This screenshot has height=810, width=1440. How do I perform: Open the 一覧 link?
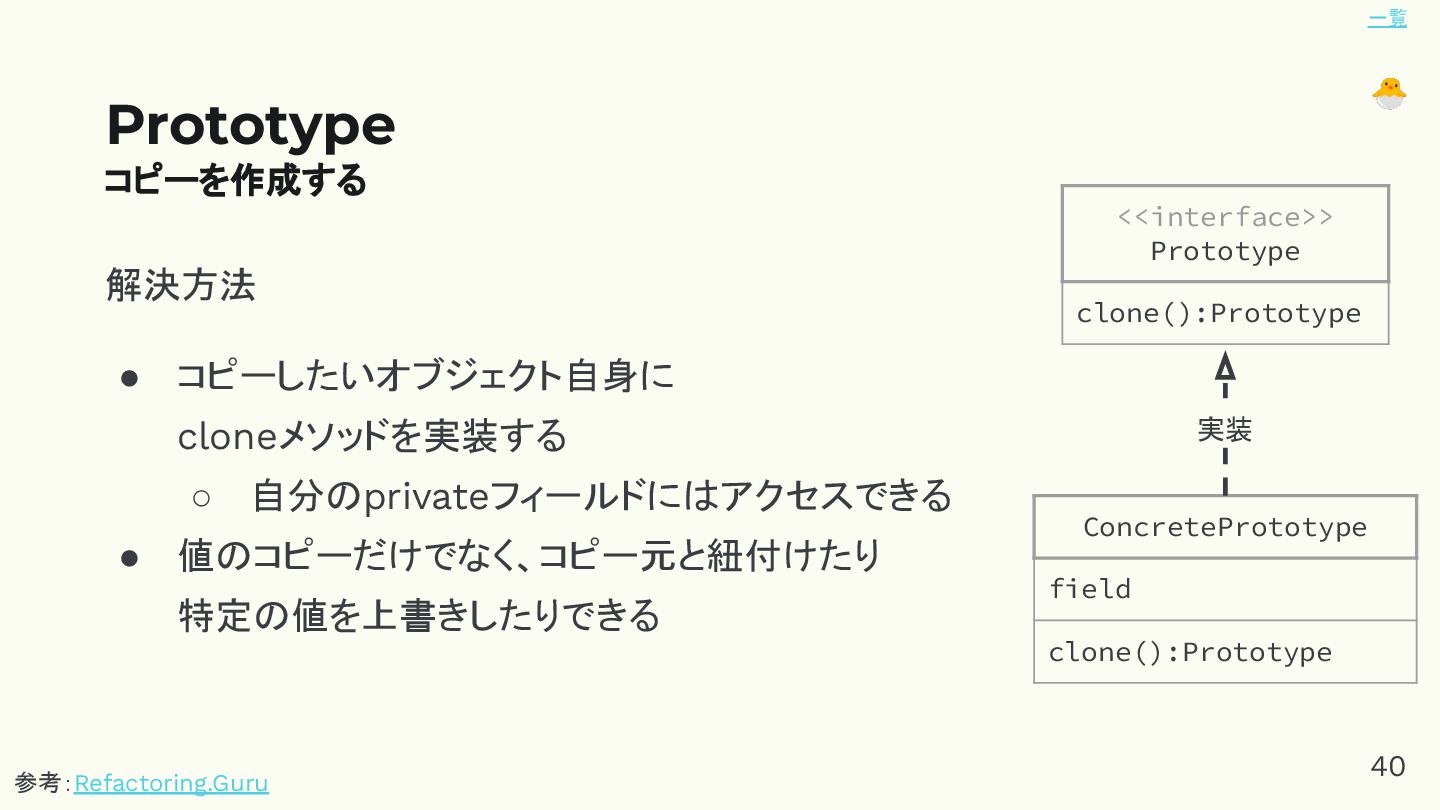tap(1387, 19)
